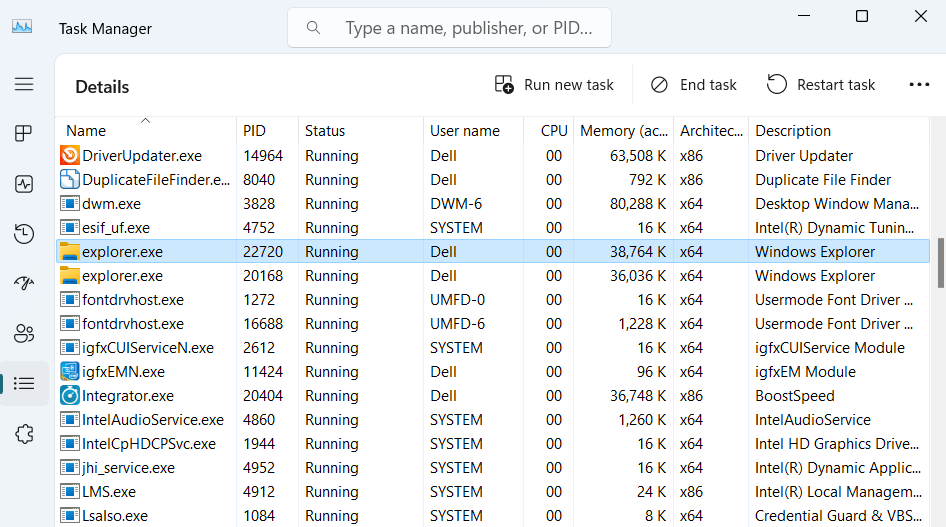Open the hamburger navigation menu
The image size is (946, 527).
[x=24, y=84]
